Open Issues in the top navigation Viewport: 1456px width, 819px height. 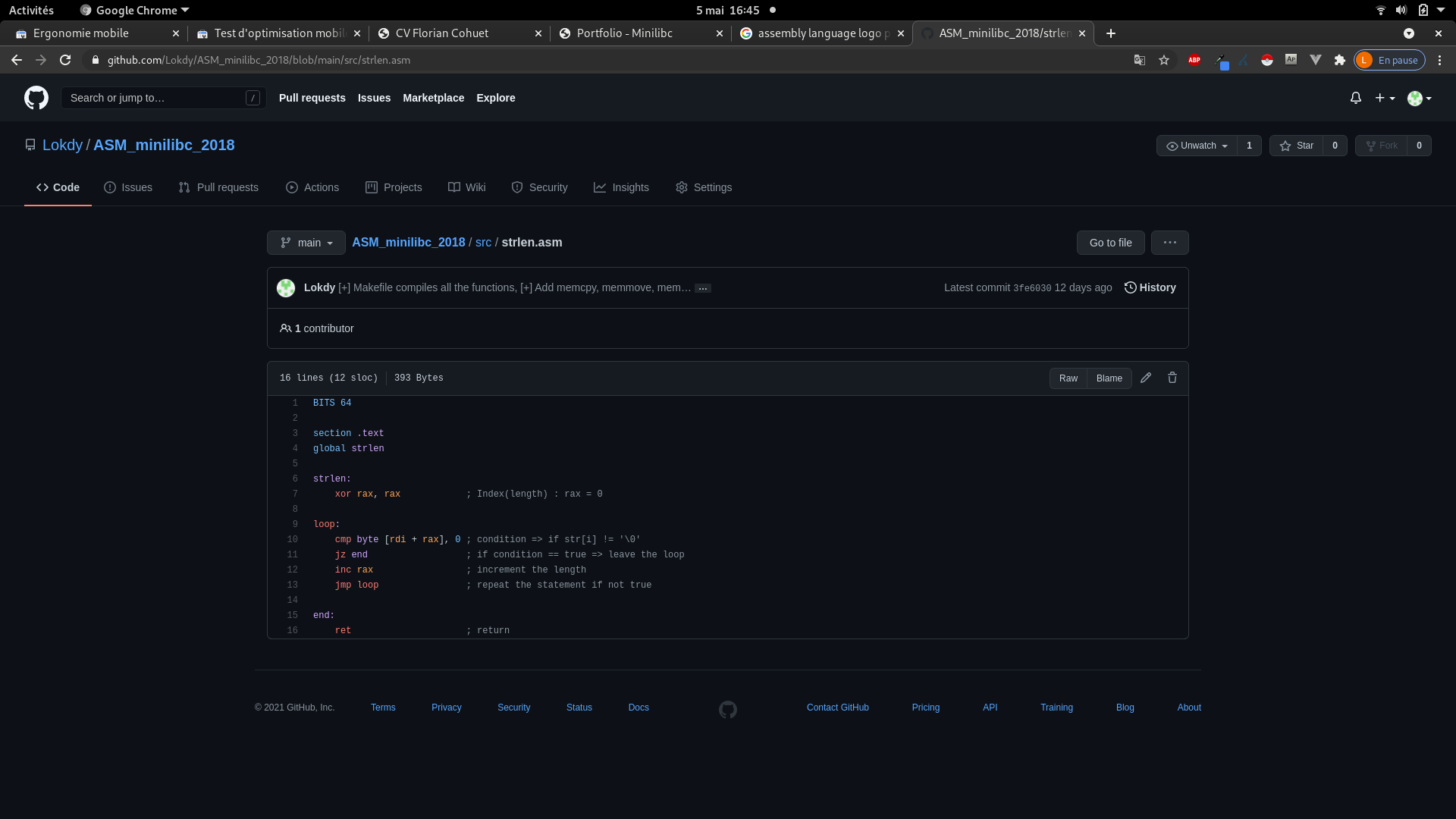tap(374, 98)
